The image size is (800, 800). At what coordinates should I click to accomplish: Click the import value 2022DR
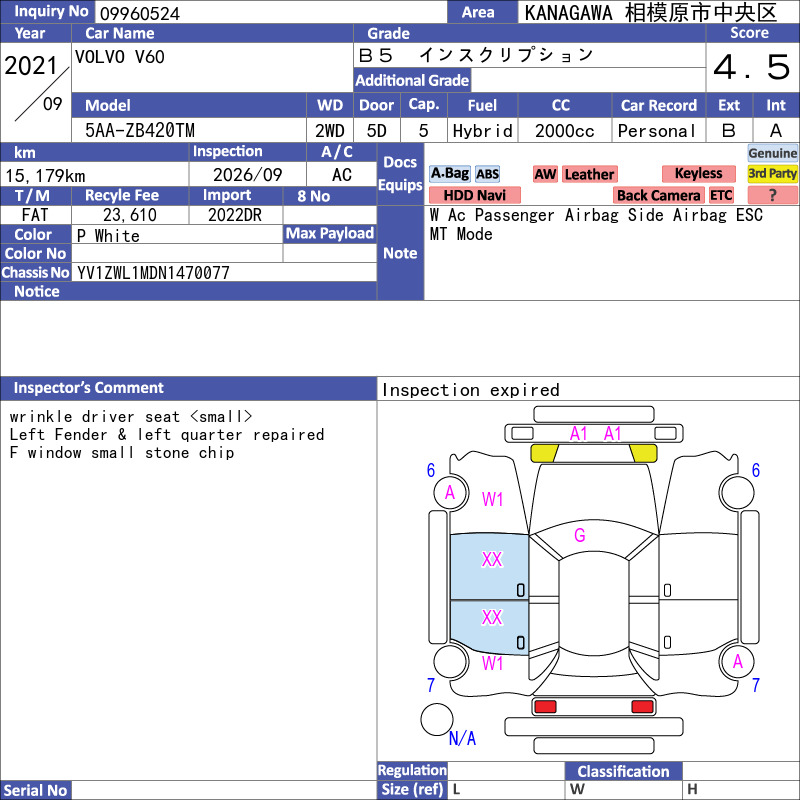coord(235,215)
